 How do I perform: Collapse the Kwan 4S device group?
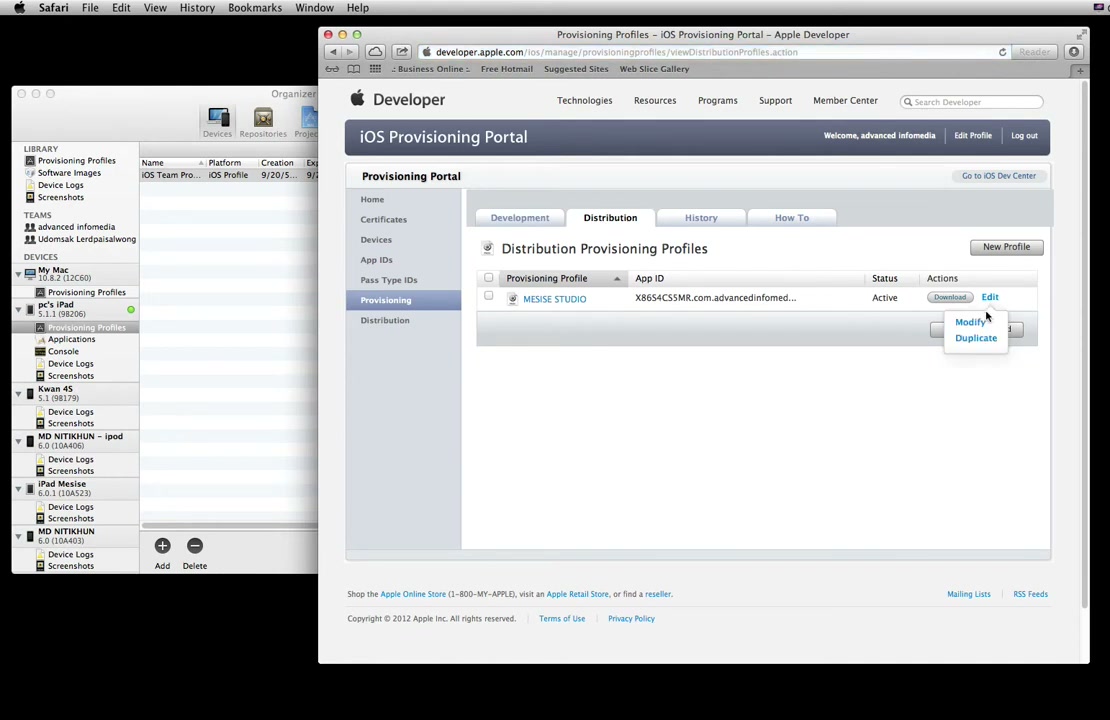(18, 394)
